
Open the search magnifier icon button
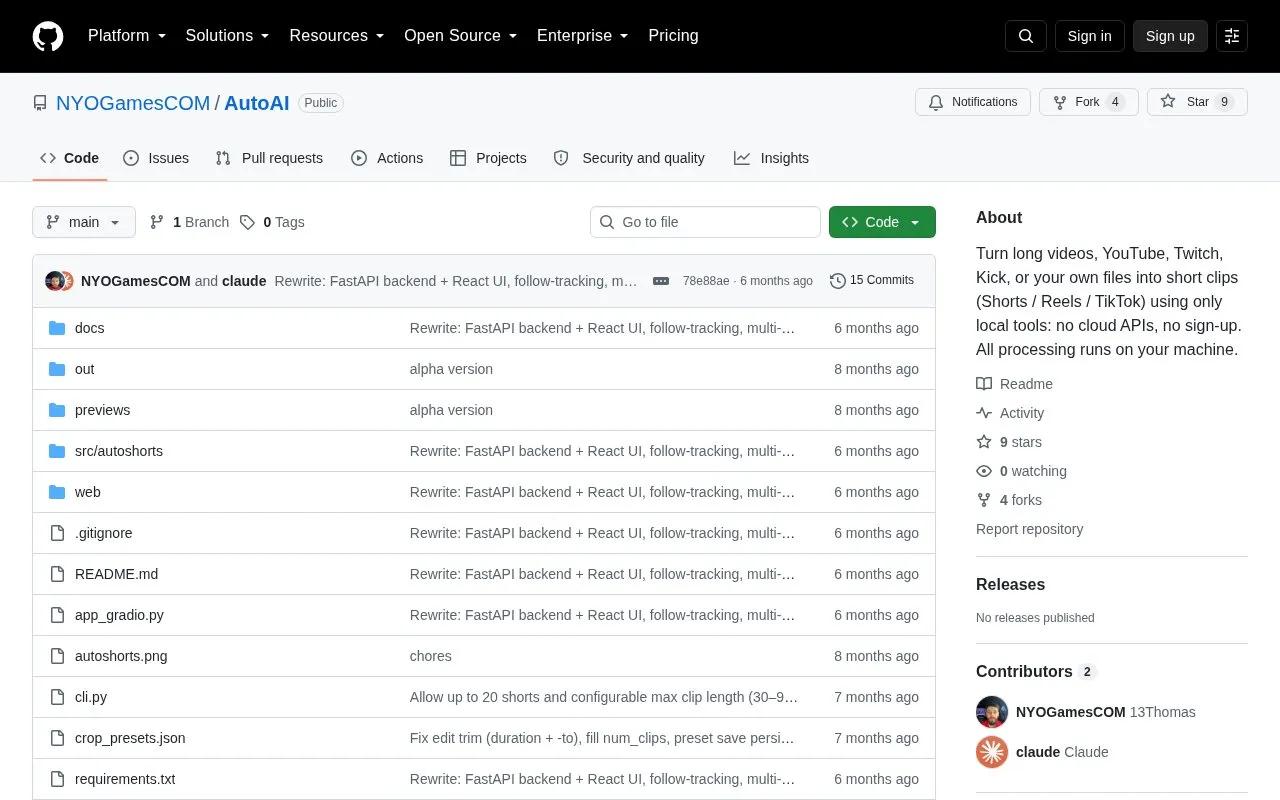(x=1026, y=36)
